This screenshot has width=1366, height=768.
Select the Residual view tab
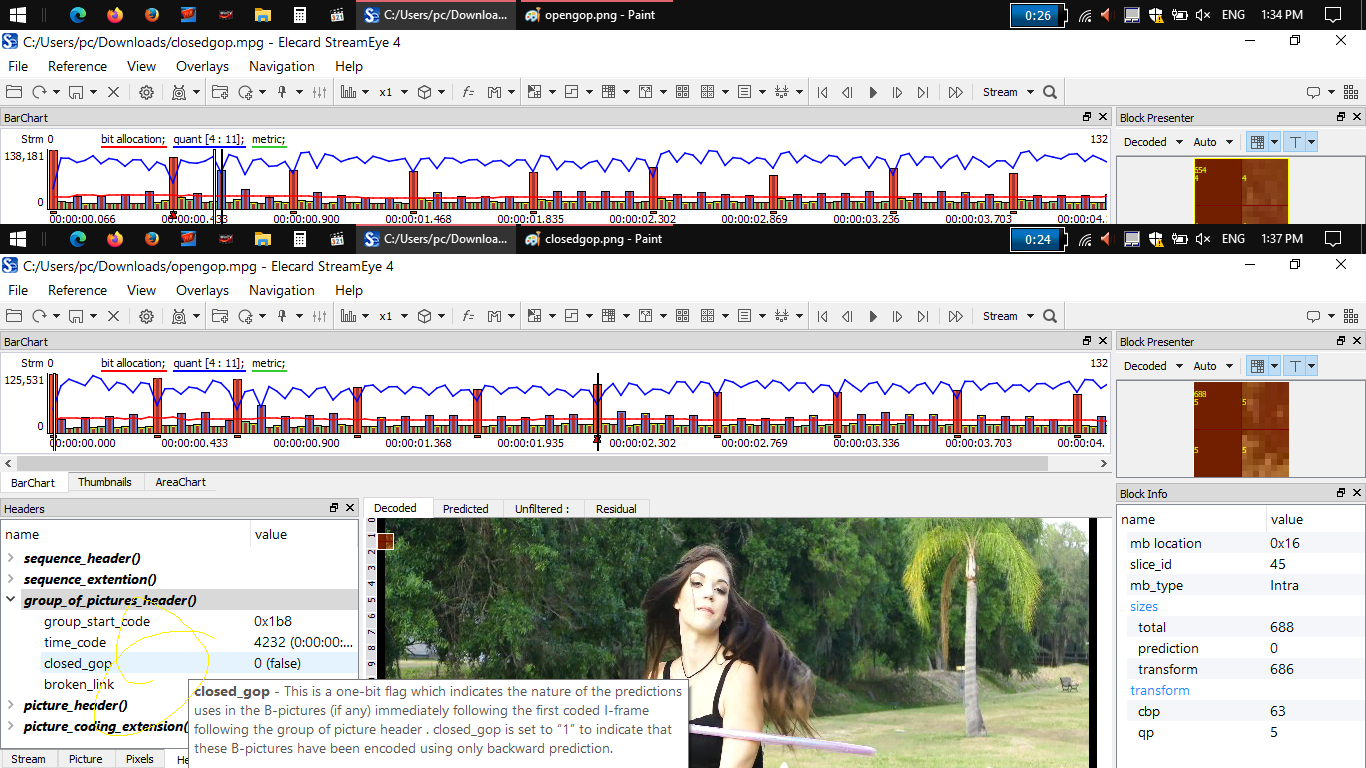point(616,508)
